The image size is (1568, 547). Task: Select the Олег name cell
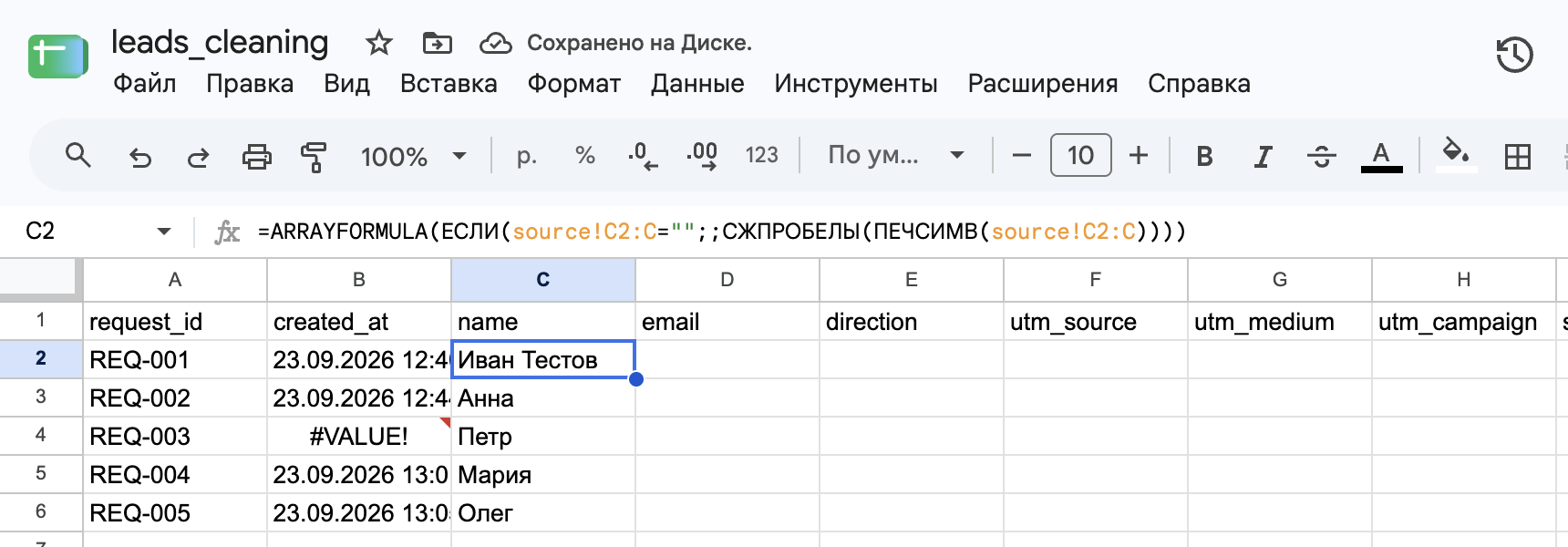click(x=543, y=512)
